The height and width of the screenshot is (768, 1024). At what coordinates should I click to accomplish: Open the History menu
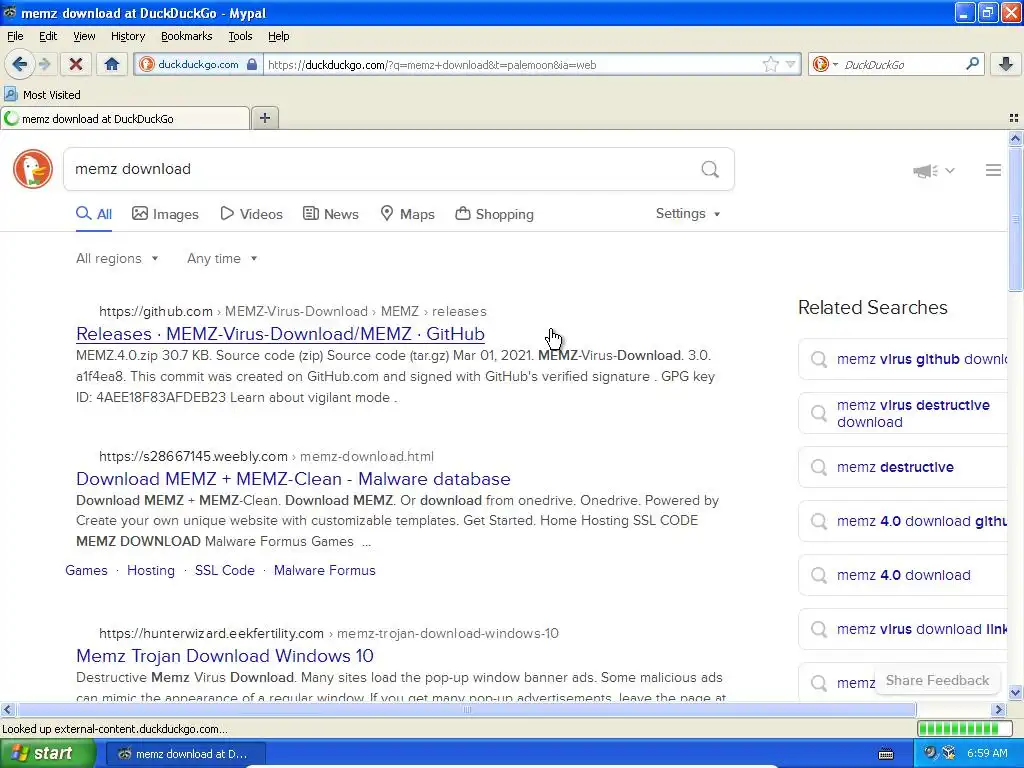coord(127,36)
